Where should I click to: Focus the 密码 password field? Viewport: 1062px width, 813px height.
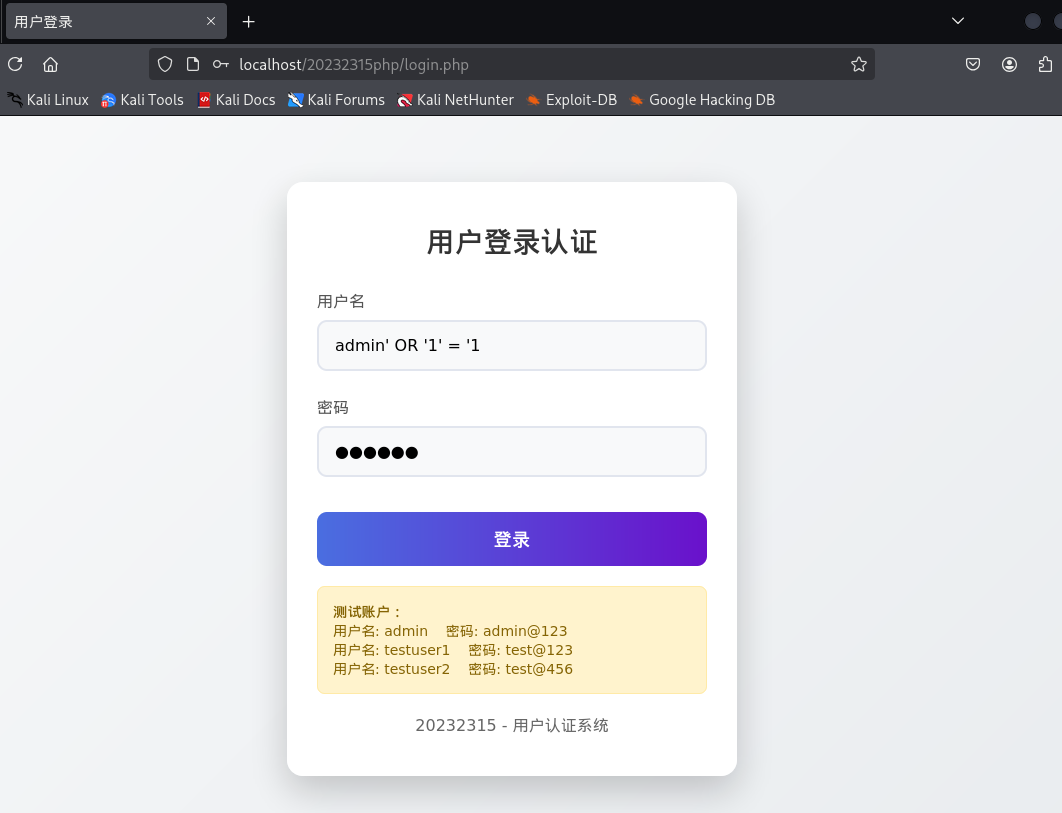click(512, 452)
